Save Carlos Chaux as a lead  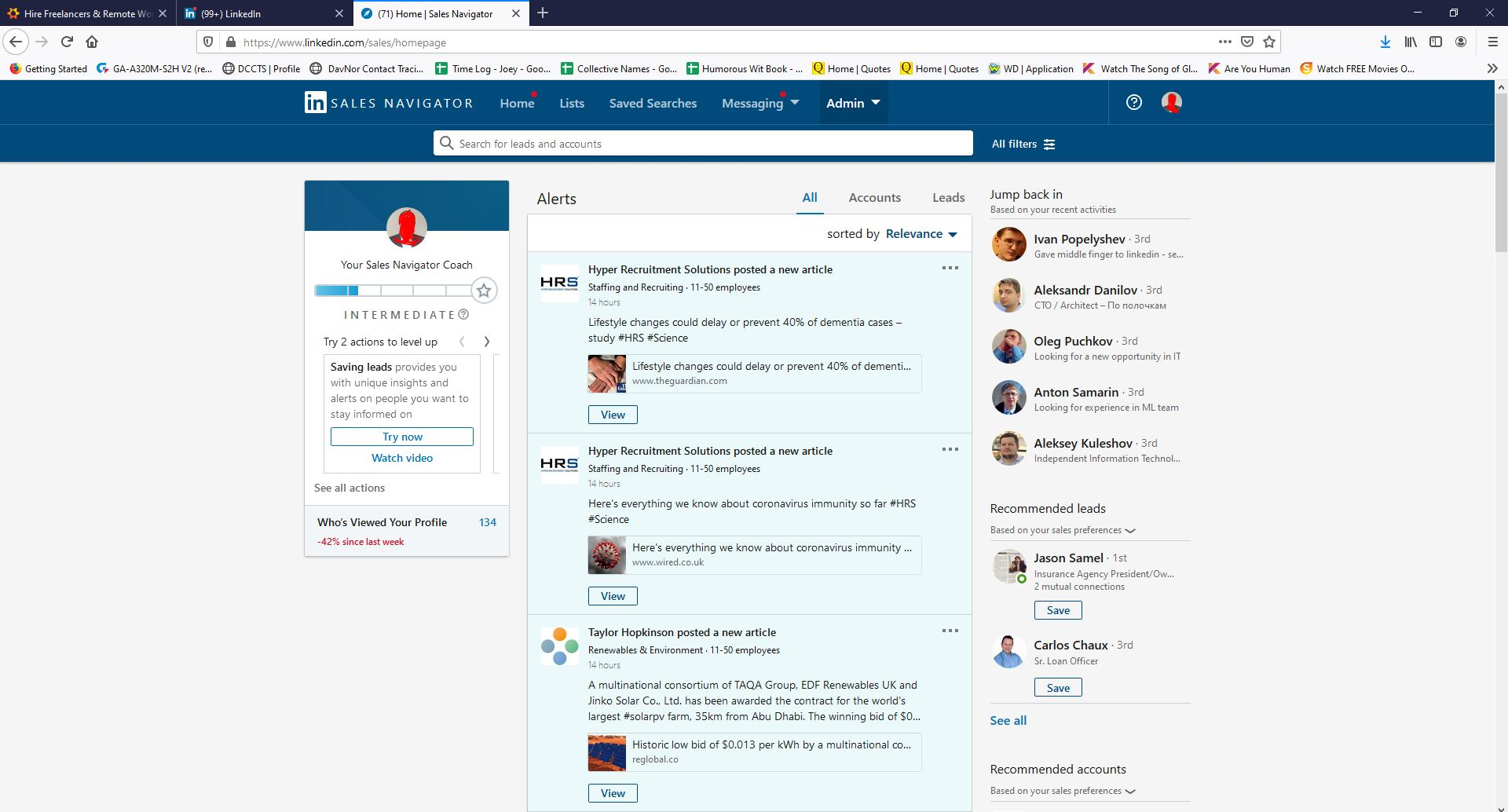click(x=1058, y=688)
